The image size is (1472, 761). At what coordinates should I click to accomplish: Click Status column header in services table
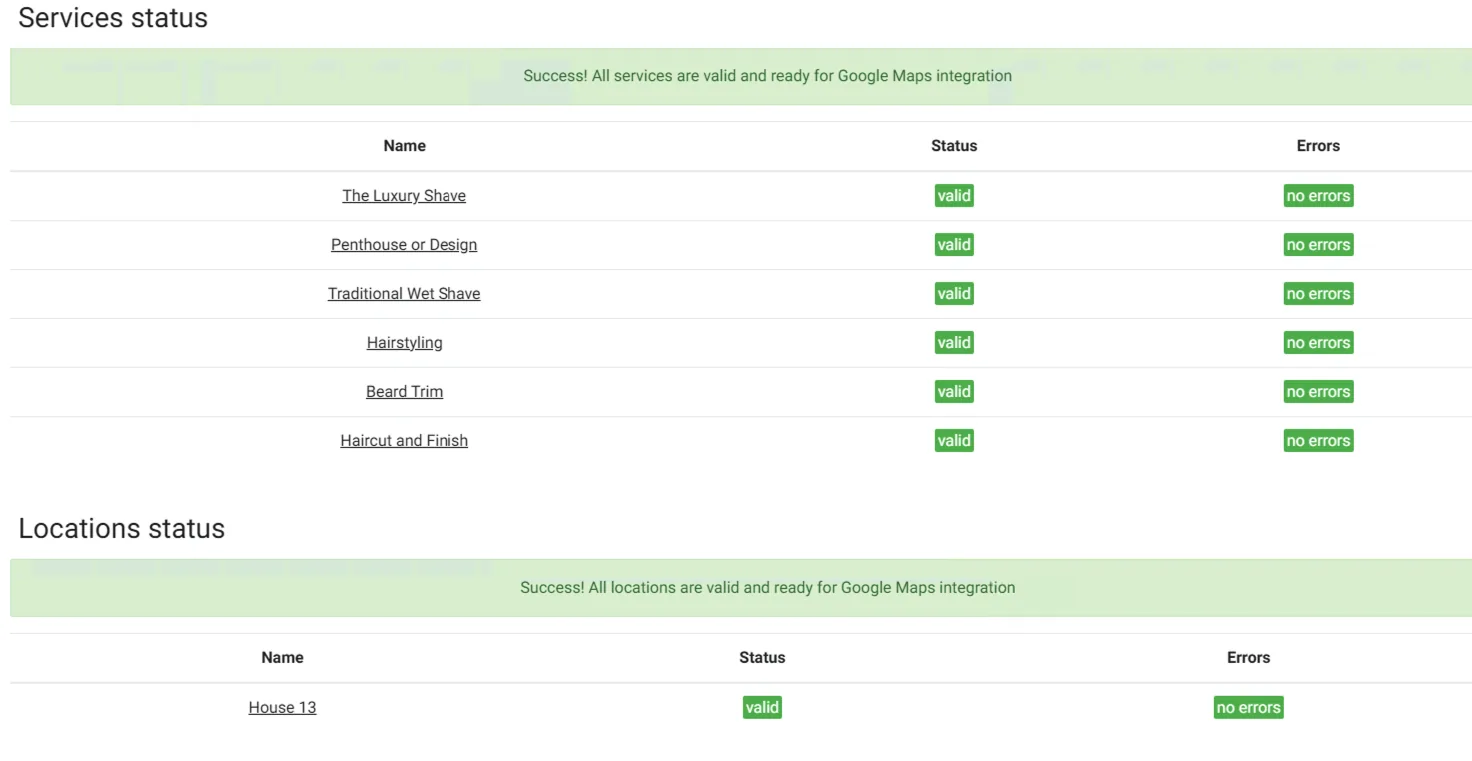(954, 146)
